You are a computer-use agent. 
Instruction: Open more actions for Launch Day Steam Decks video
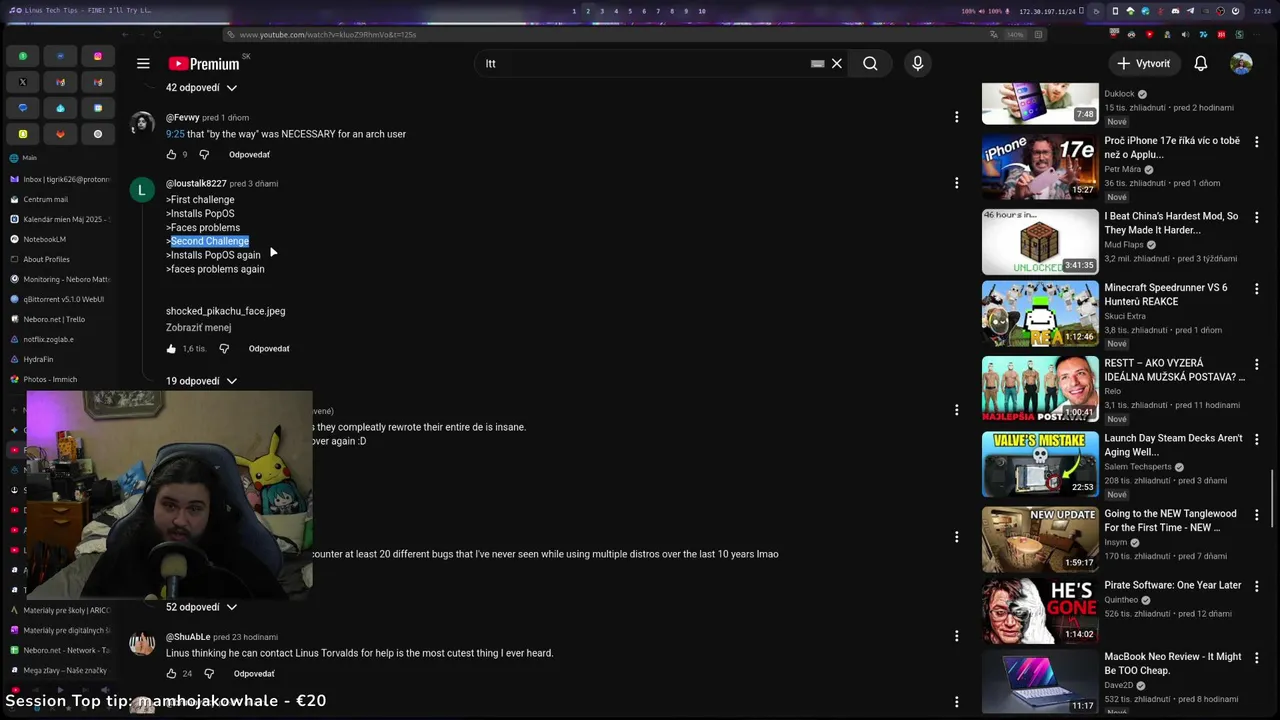tap(1257, 440)
